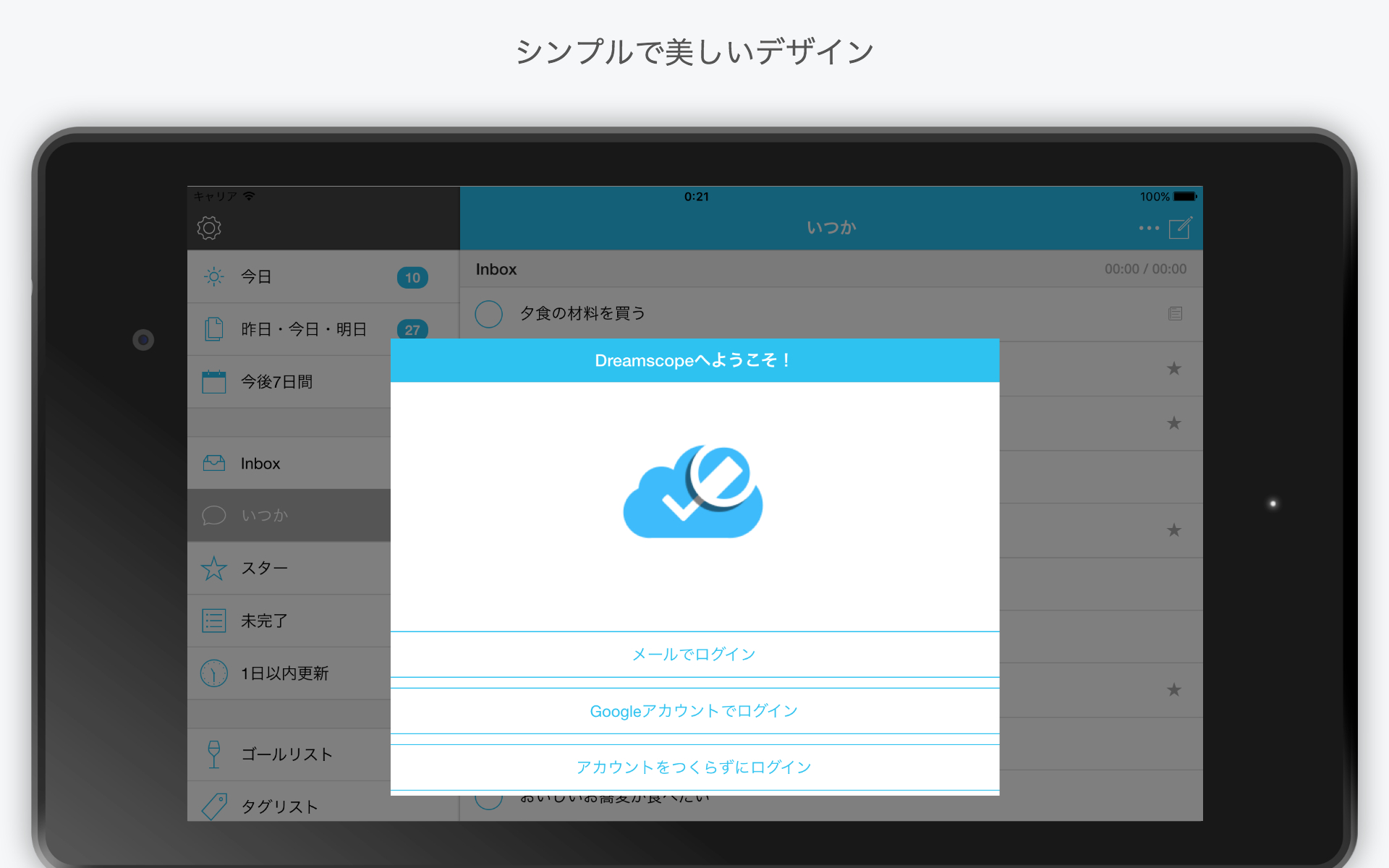The height and width of the screenshot is (868, 1389).
Task: Open 1日以内更新 in the sidebar
Action: 289,673
